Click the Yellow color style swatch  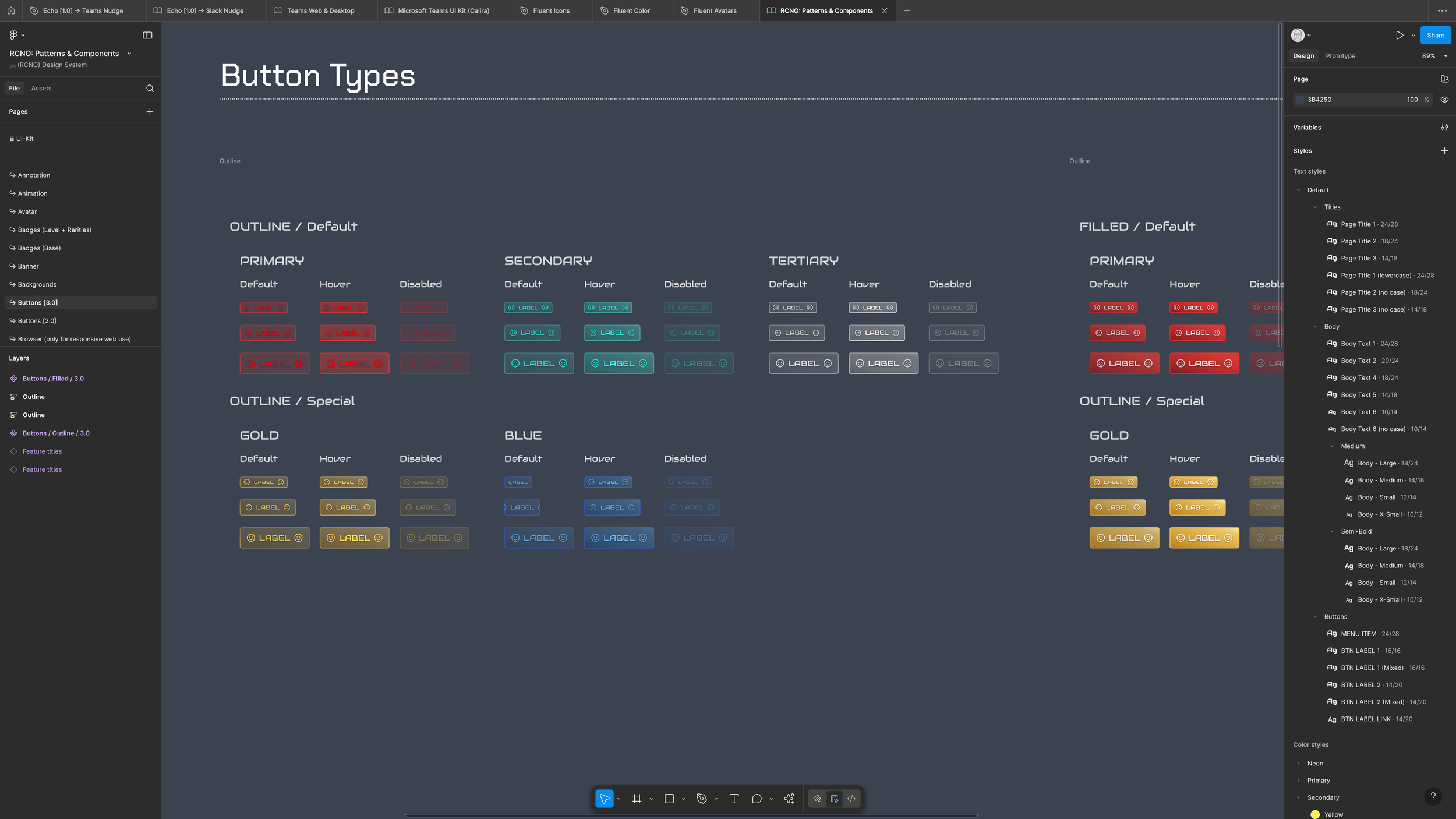tap(1315, 814)
